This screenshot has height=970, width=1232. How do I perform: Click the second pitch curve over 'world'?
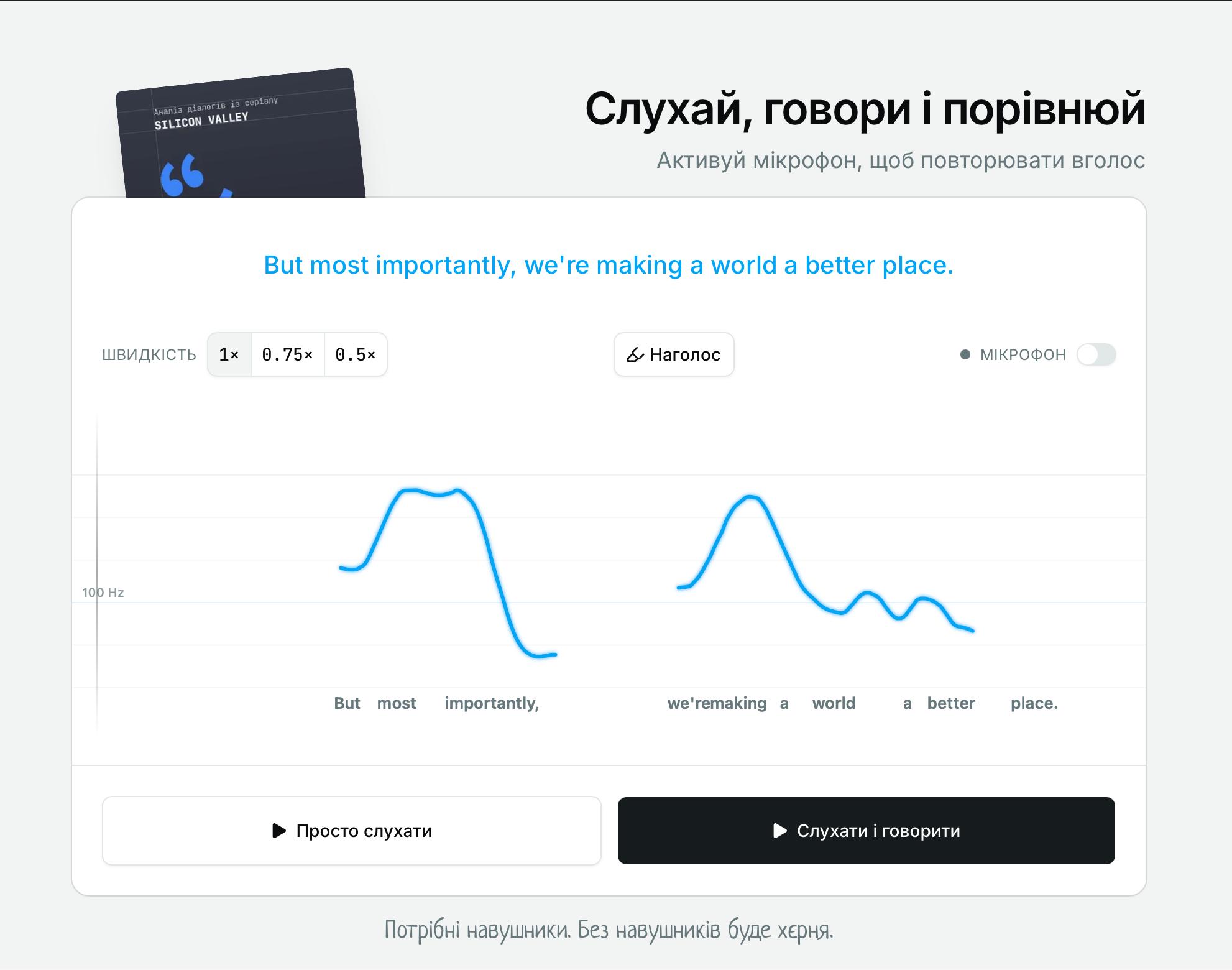[825, 563]
